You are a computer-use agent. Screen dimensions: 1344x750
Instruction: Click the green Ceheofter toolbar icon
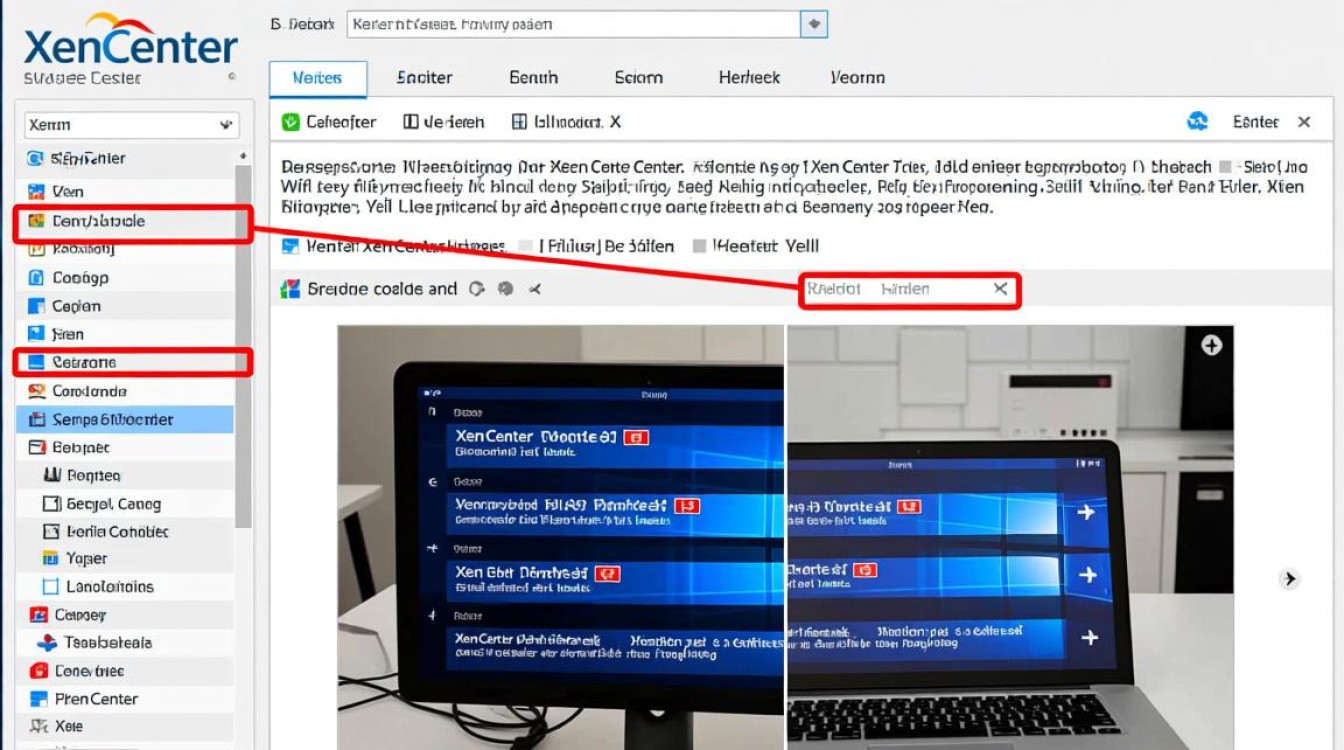tap(291, 122)
